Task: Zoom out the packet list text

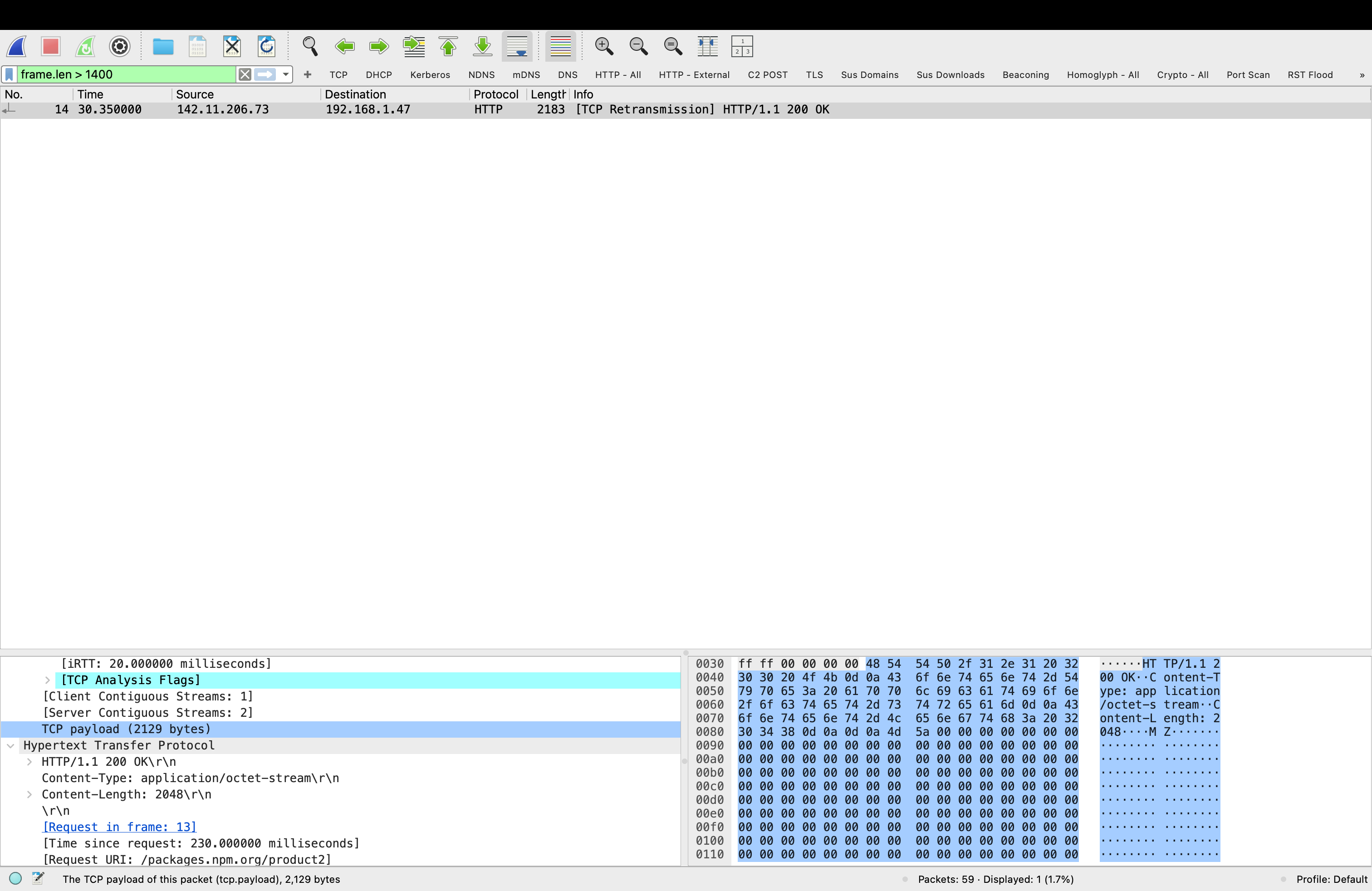Action: [639, 46]
